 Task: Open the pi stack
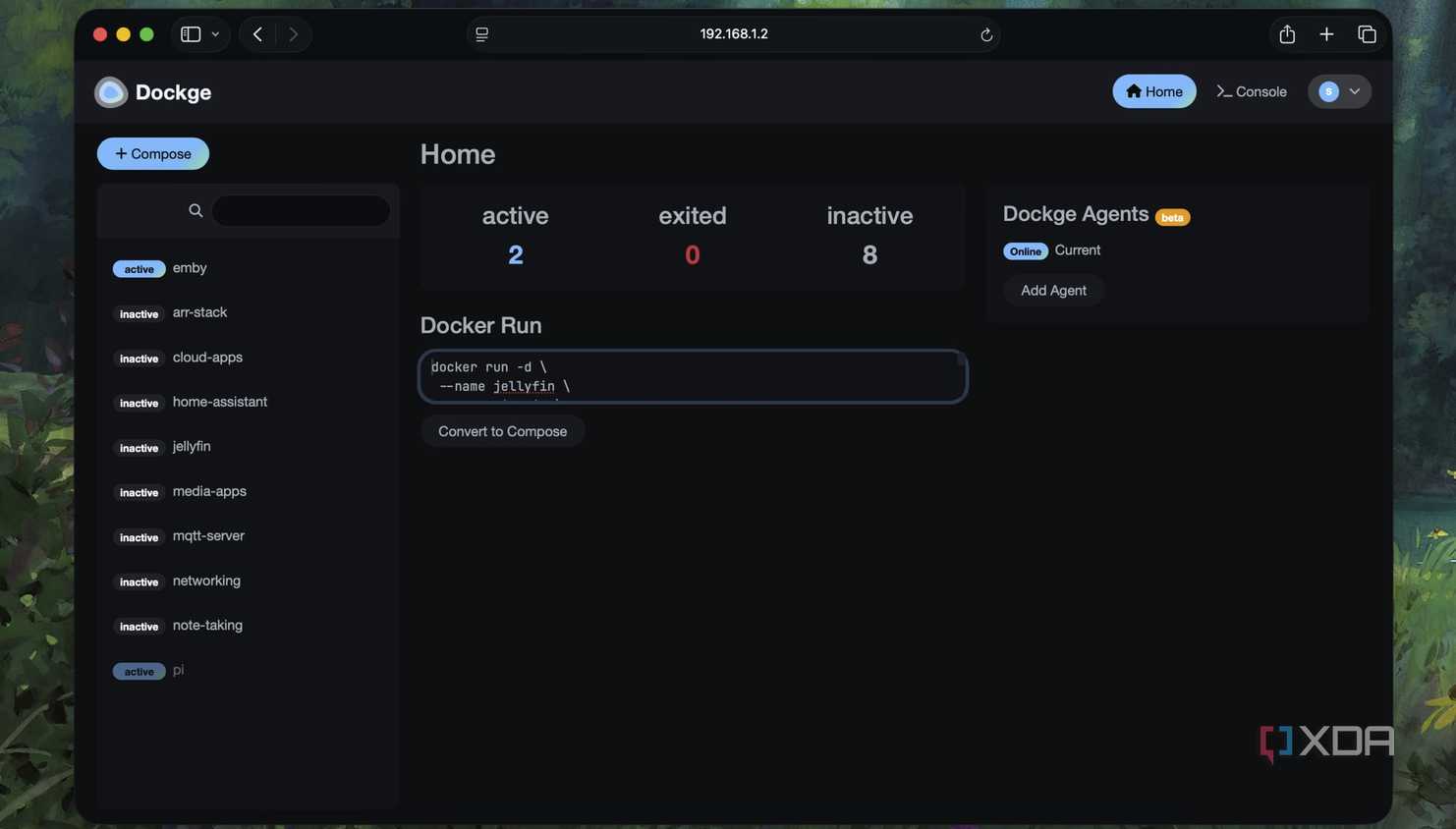(249, 670)
